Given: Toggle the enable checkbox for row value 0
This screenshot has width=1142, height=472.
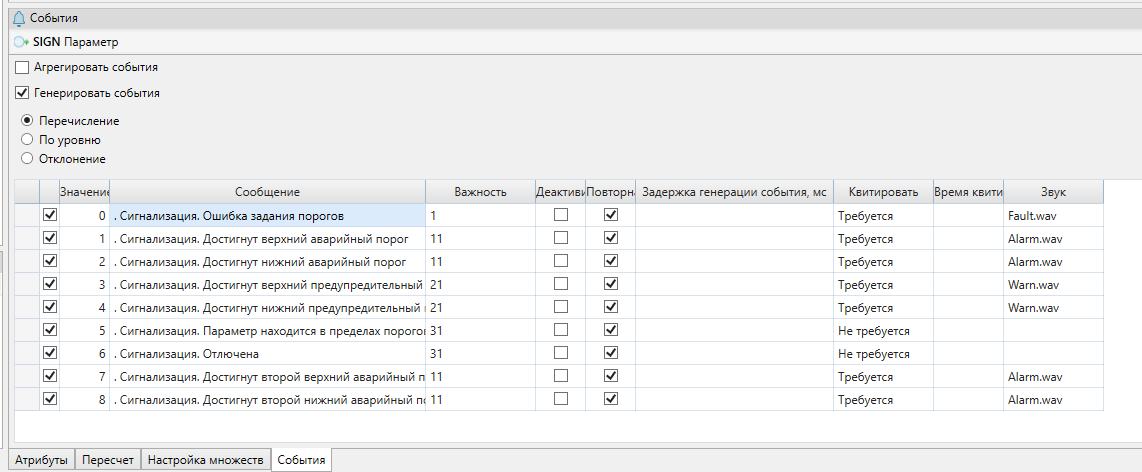Looking at the screenshot, I should coord(50,215).
